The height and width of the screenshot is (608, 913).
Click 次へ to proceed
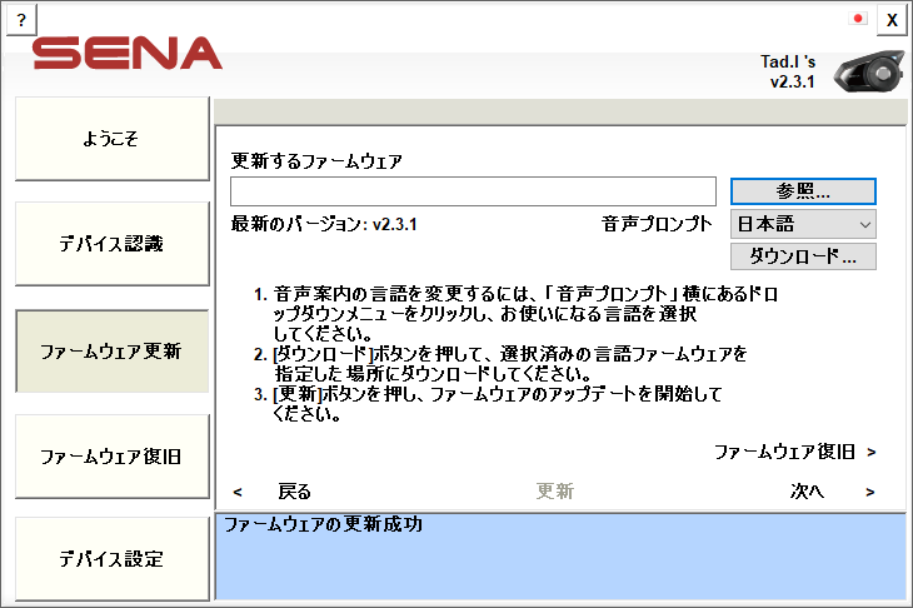point(806,492)
